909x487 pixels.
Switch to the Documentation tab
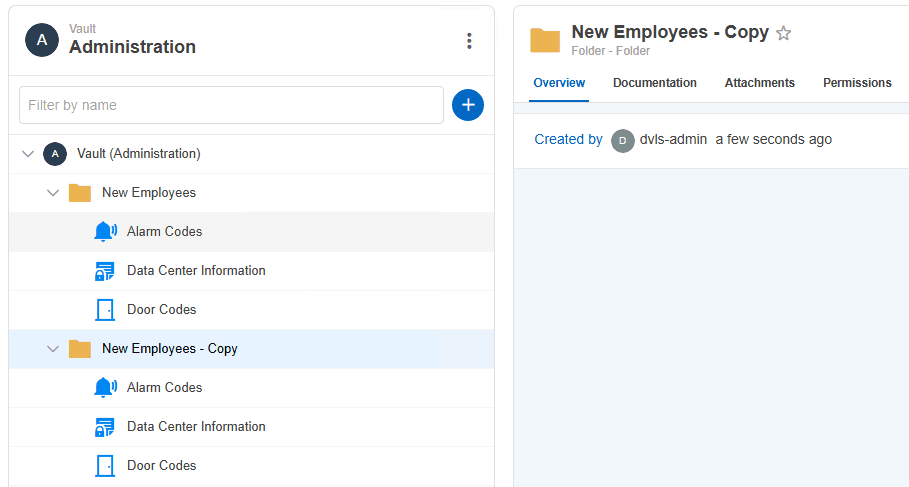tap(655, 83)
